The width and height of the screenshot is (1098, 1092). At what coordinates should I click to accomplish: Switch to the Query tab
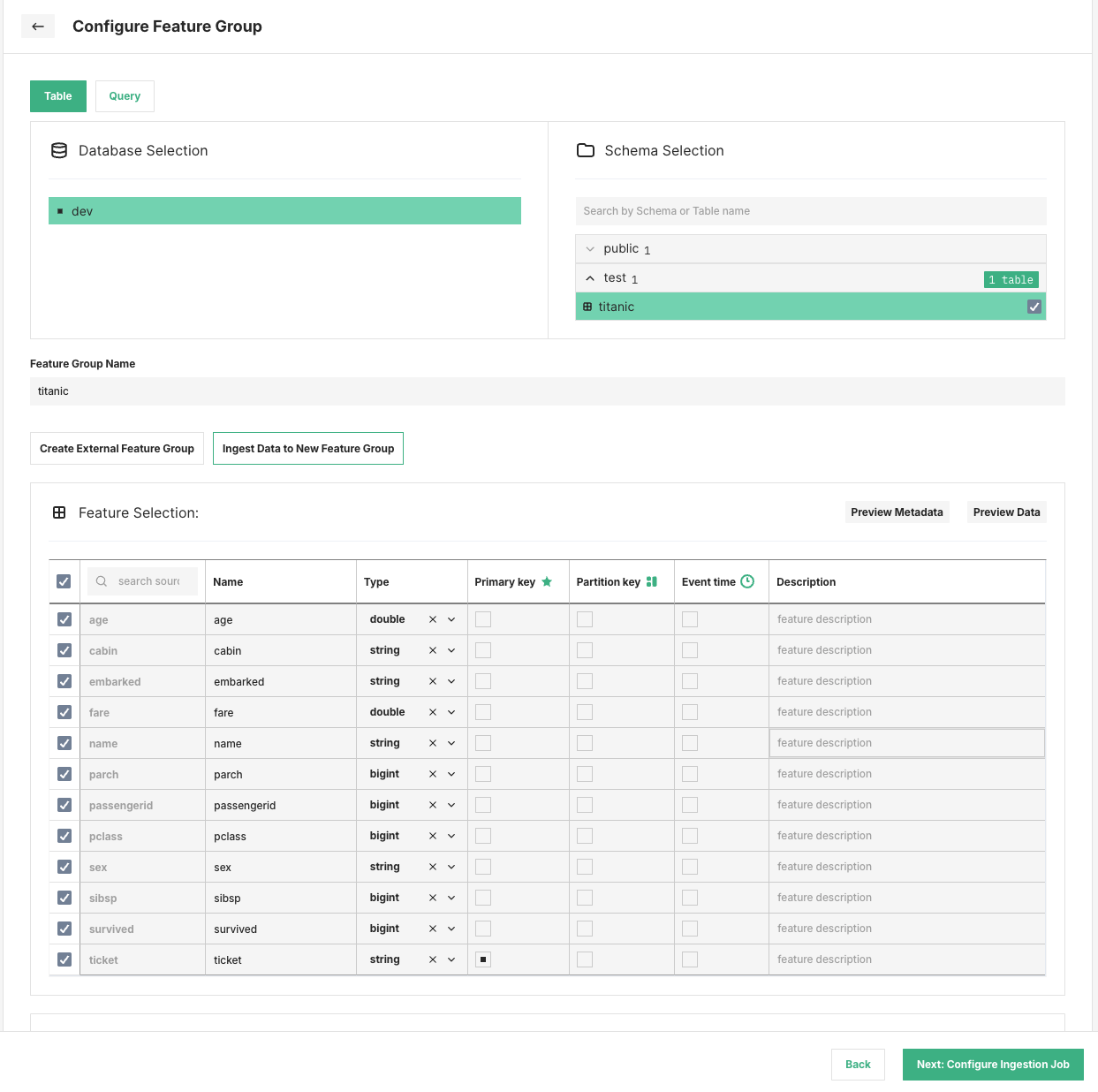pyautogui.click(x=124, y=95)
